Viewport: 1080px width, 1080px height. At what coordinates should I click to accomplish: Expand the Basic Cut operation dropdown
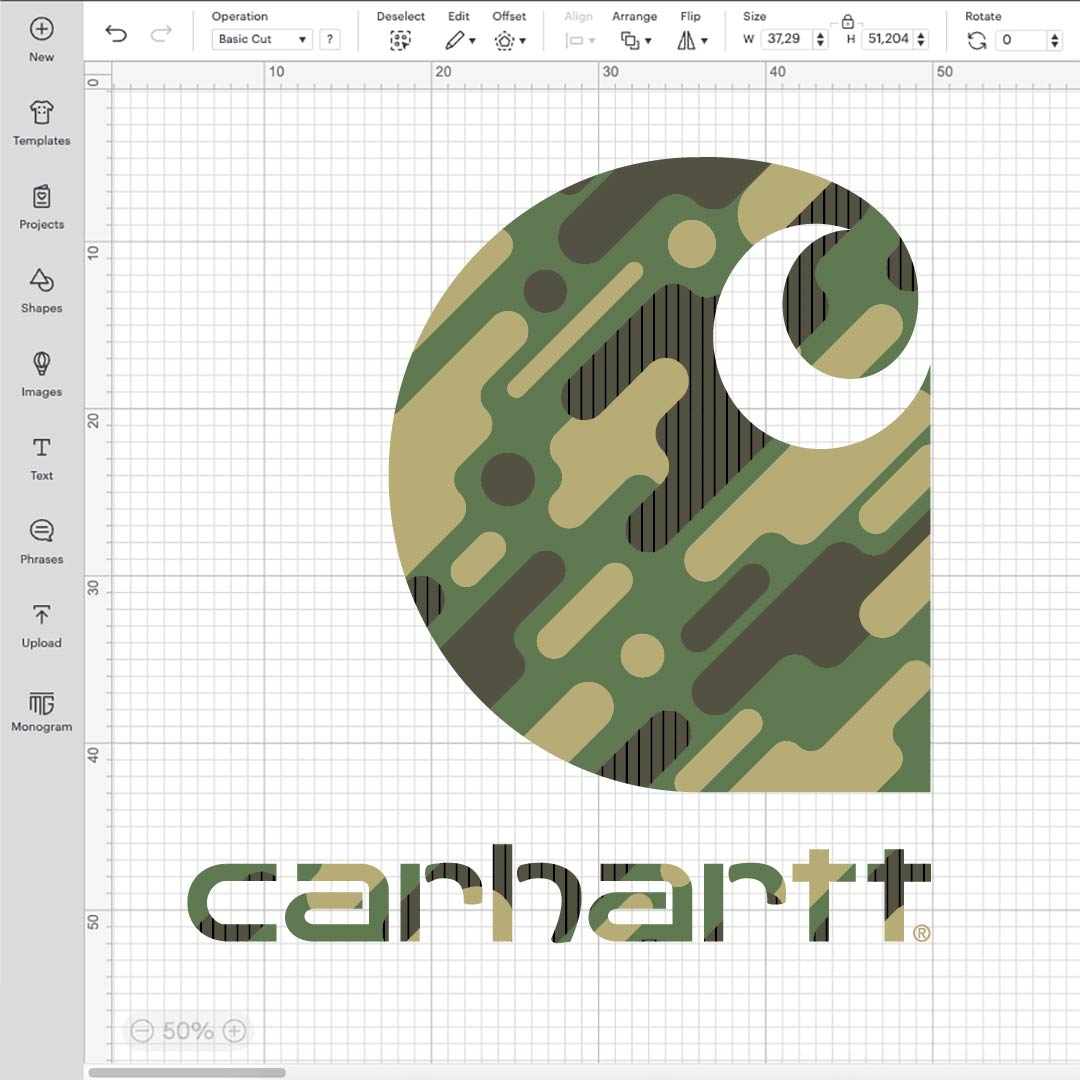coord(262,39)
